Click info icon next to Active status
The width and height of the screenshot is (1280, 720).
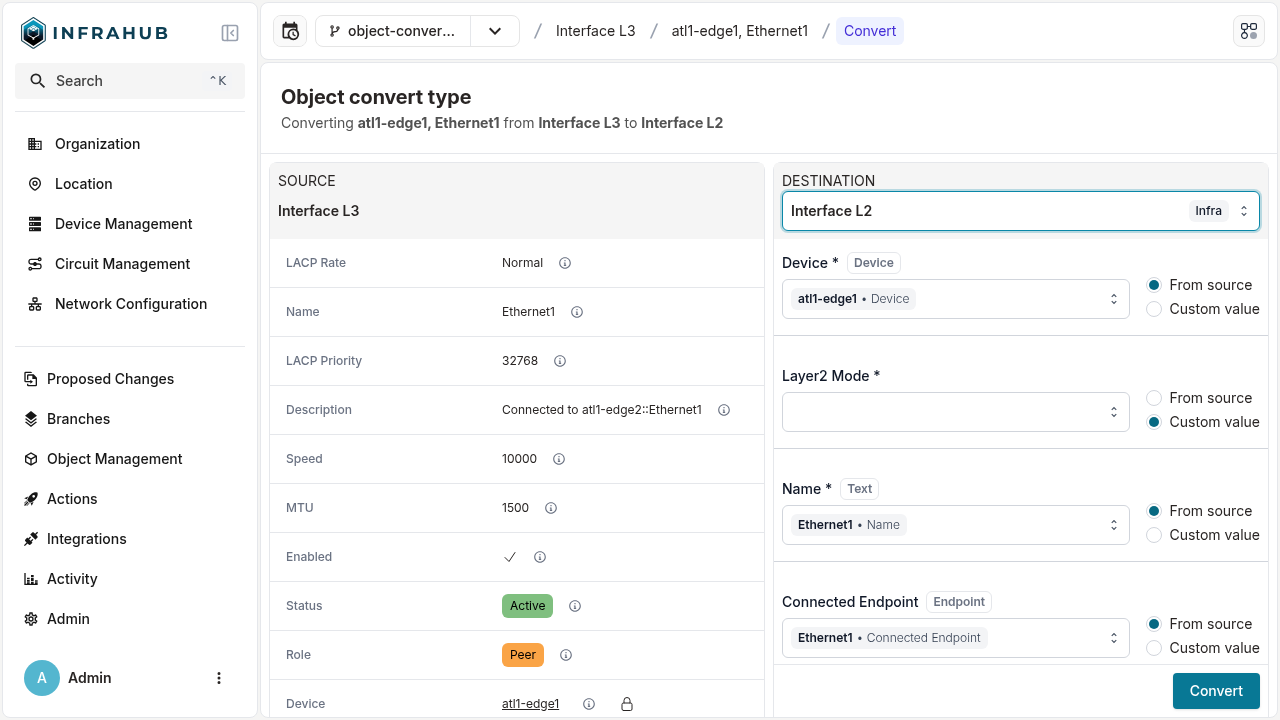pos(575,606)
